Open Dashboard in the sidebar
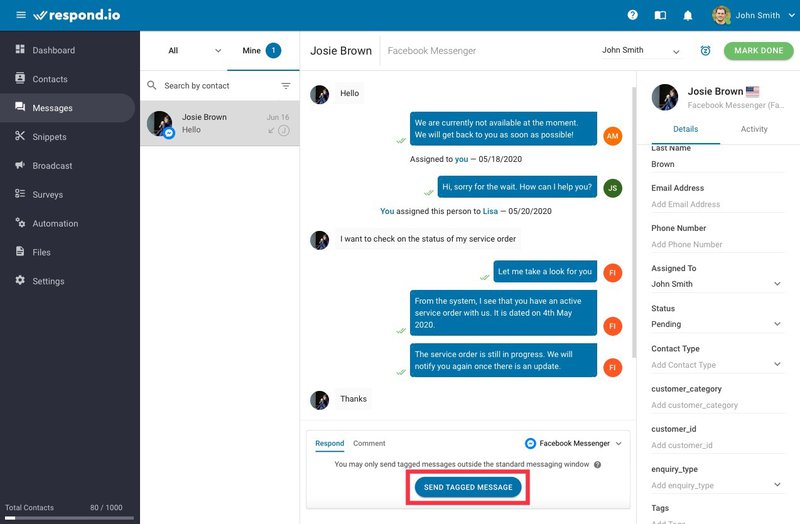The width and height of the screenshot is (800, 524). click(x=67, y=50)
